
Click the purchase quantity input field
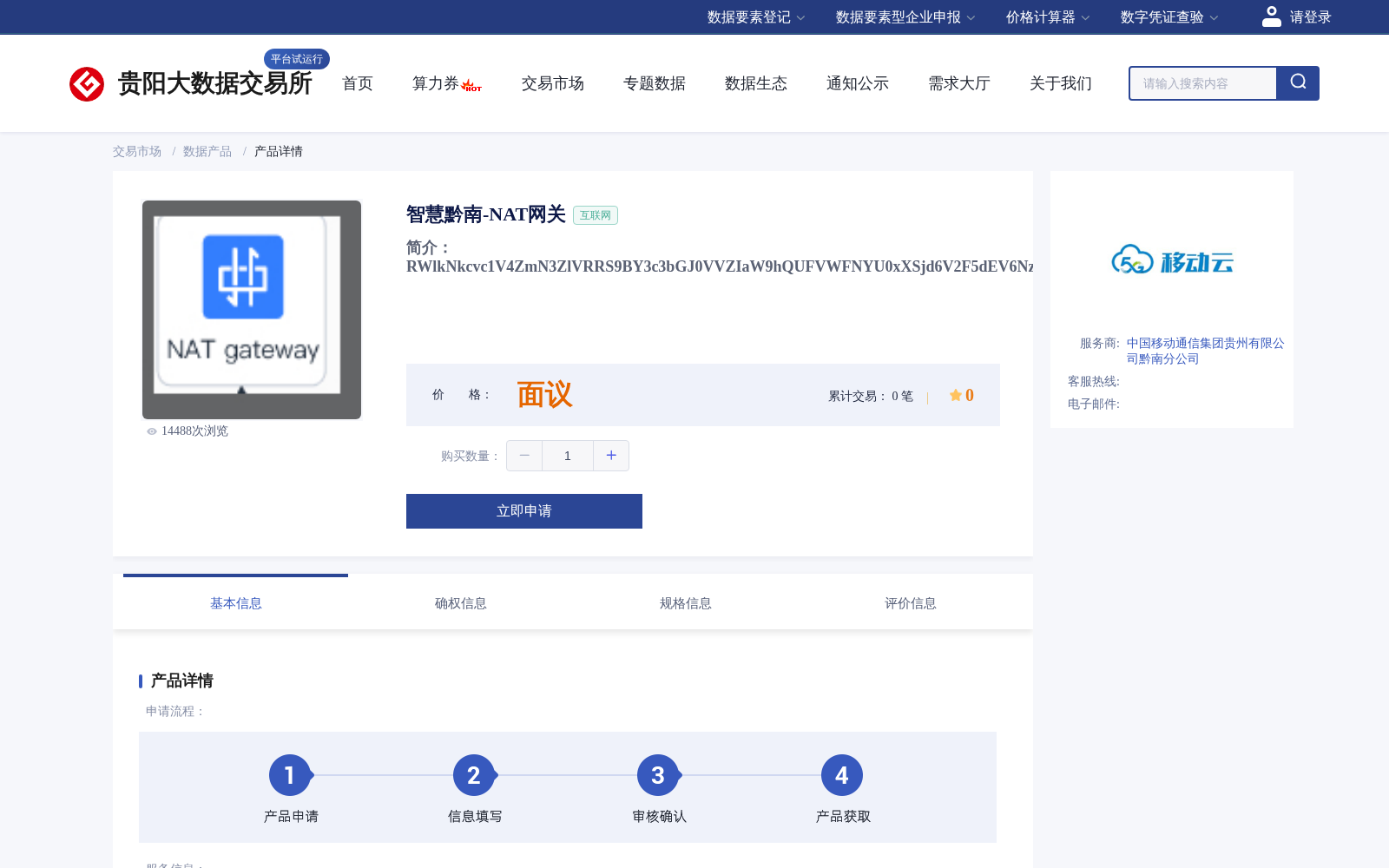[568, 456]
